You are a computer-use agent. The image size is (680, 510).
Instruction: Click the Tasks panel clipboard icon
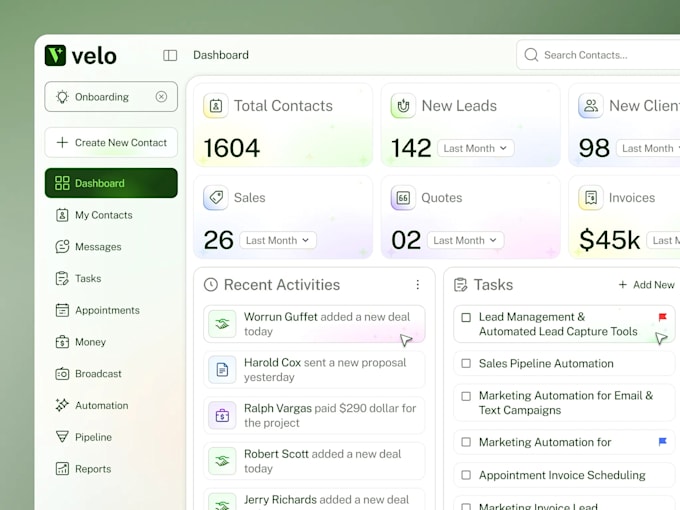pos(461,285)
